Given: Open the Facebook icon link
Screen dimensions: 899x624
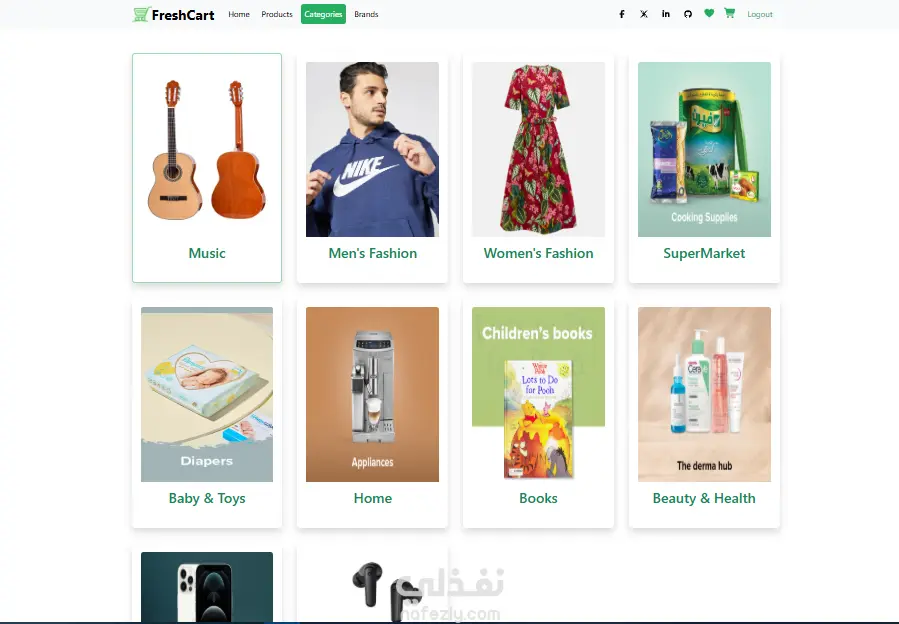Looking at the screenshot, I should pos(622,14).
